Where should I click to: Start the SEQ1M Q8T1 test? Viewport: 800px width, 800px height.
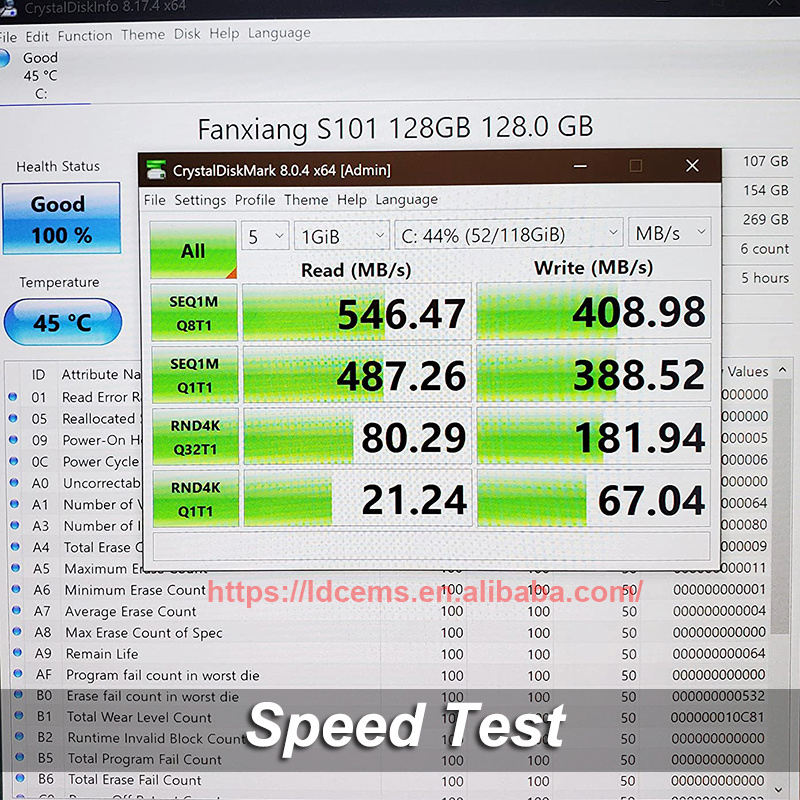point(194,313)
